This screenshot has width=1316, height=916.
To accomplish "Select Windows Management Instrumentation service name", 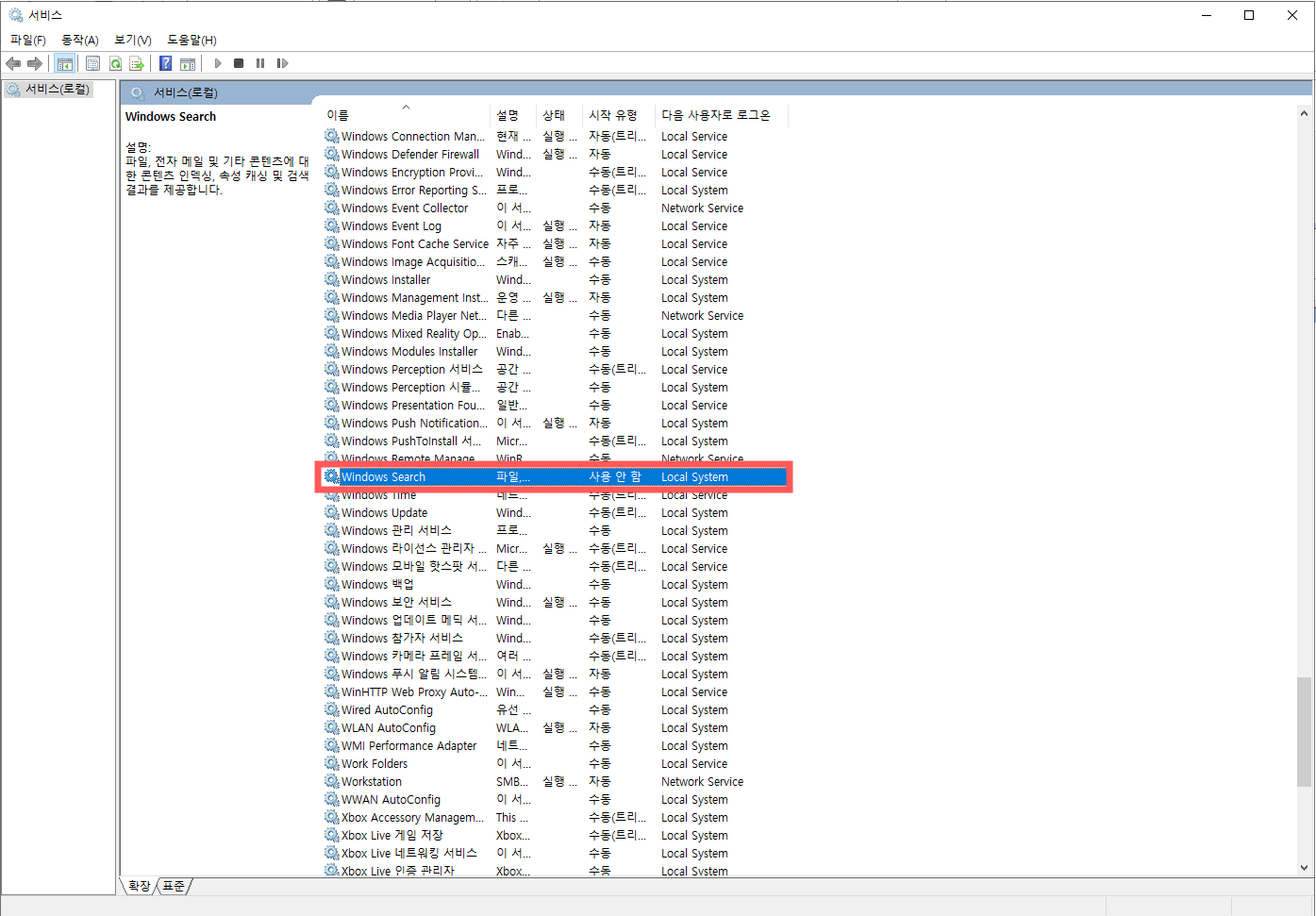I will pos(415,298).
